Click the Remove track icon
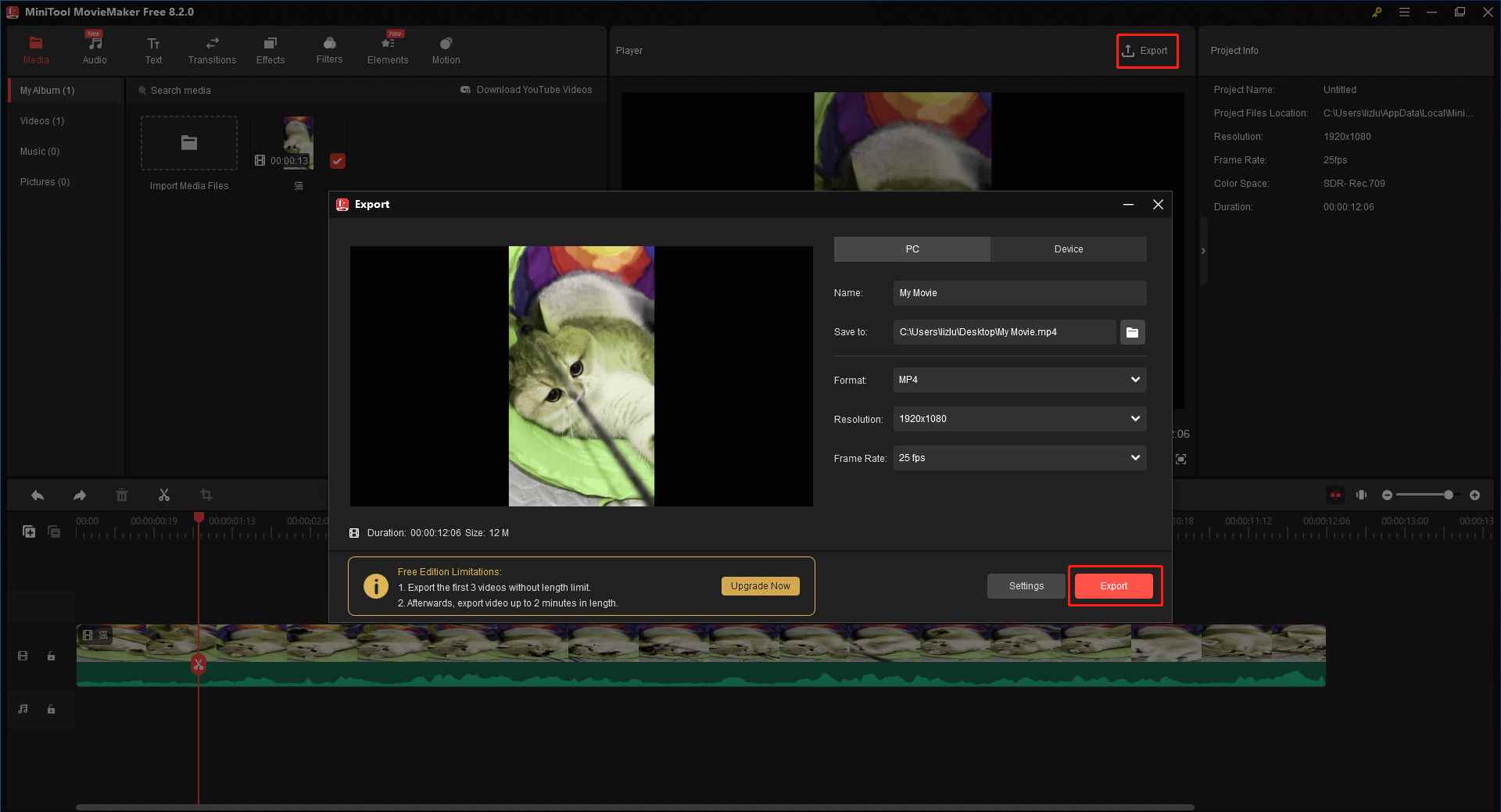Screen dimensions: 1501x812 point(54,531)
